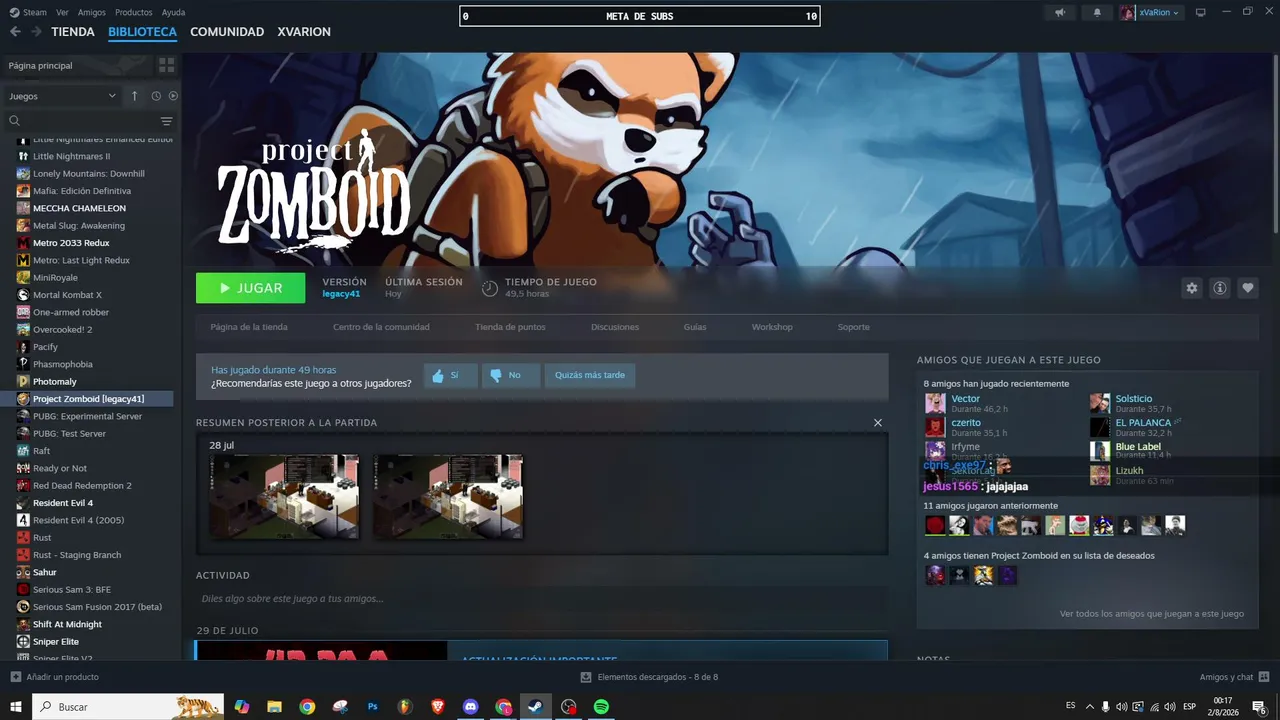Select Phasmophobia in the game list
Viewport: 1280px width, 720px height.
pos(63,364)
